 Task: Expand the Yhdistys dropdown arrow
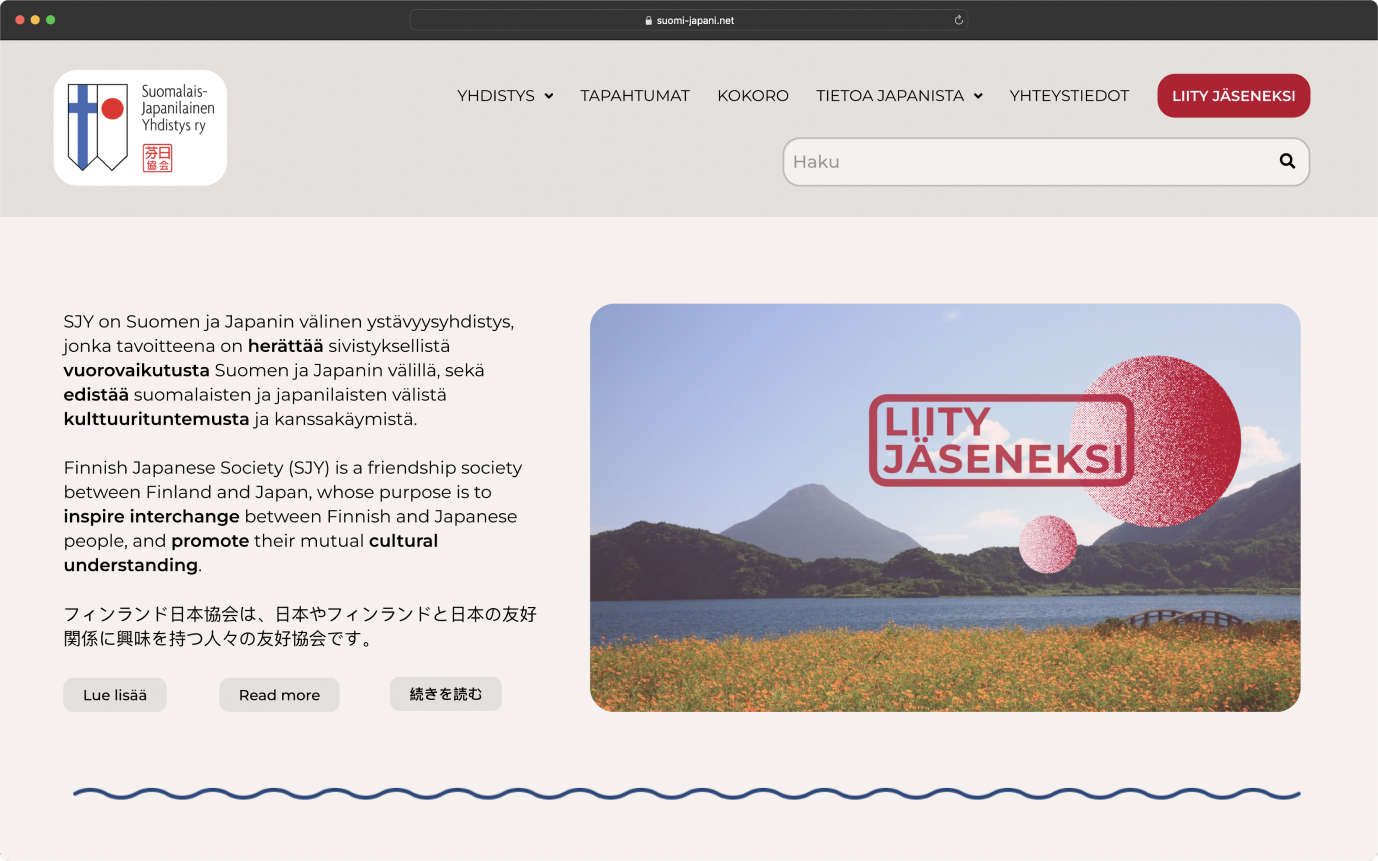[x=549, y=96]
